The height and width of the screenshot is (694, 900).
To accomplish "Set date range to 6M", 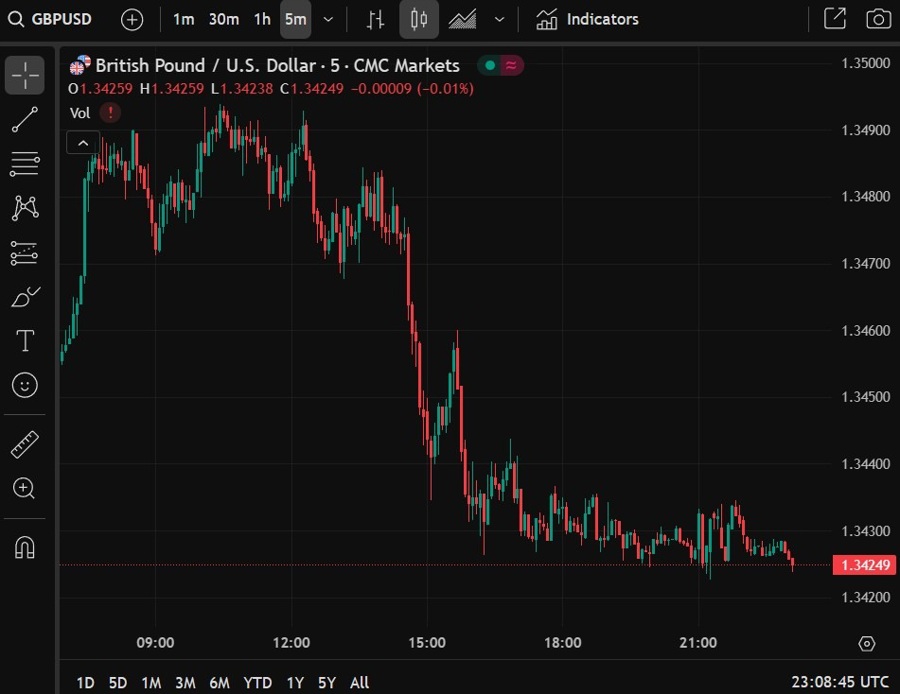I will [219, 683].
